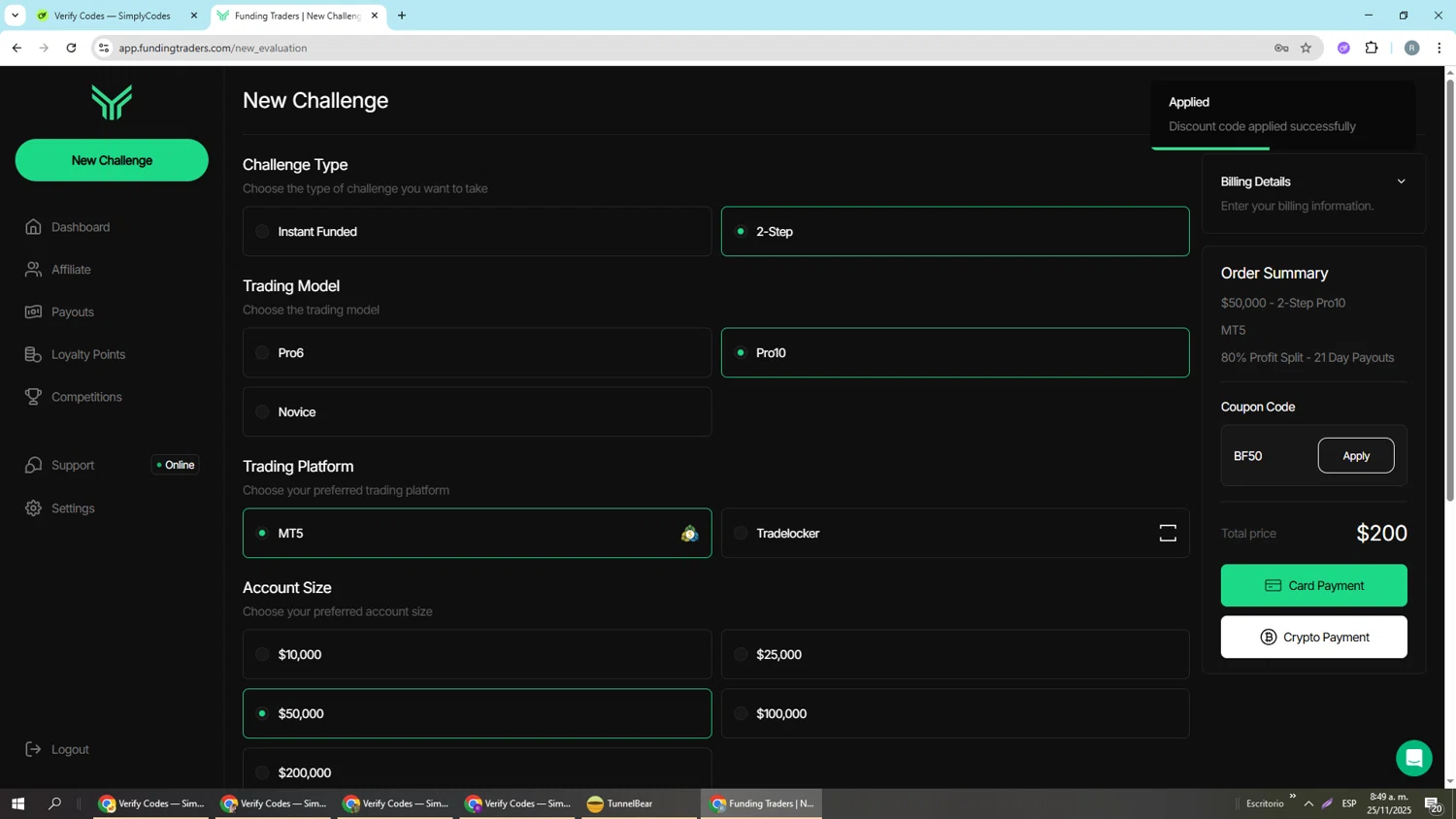Switch to Funding Traders taskbar window

click(x=762, y=803)
